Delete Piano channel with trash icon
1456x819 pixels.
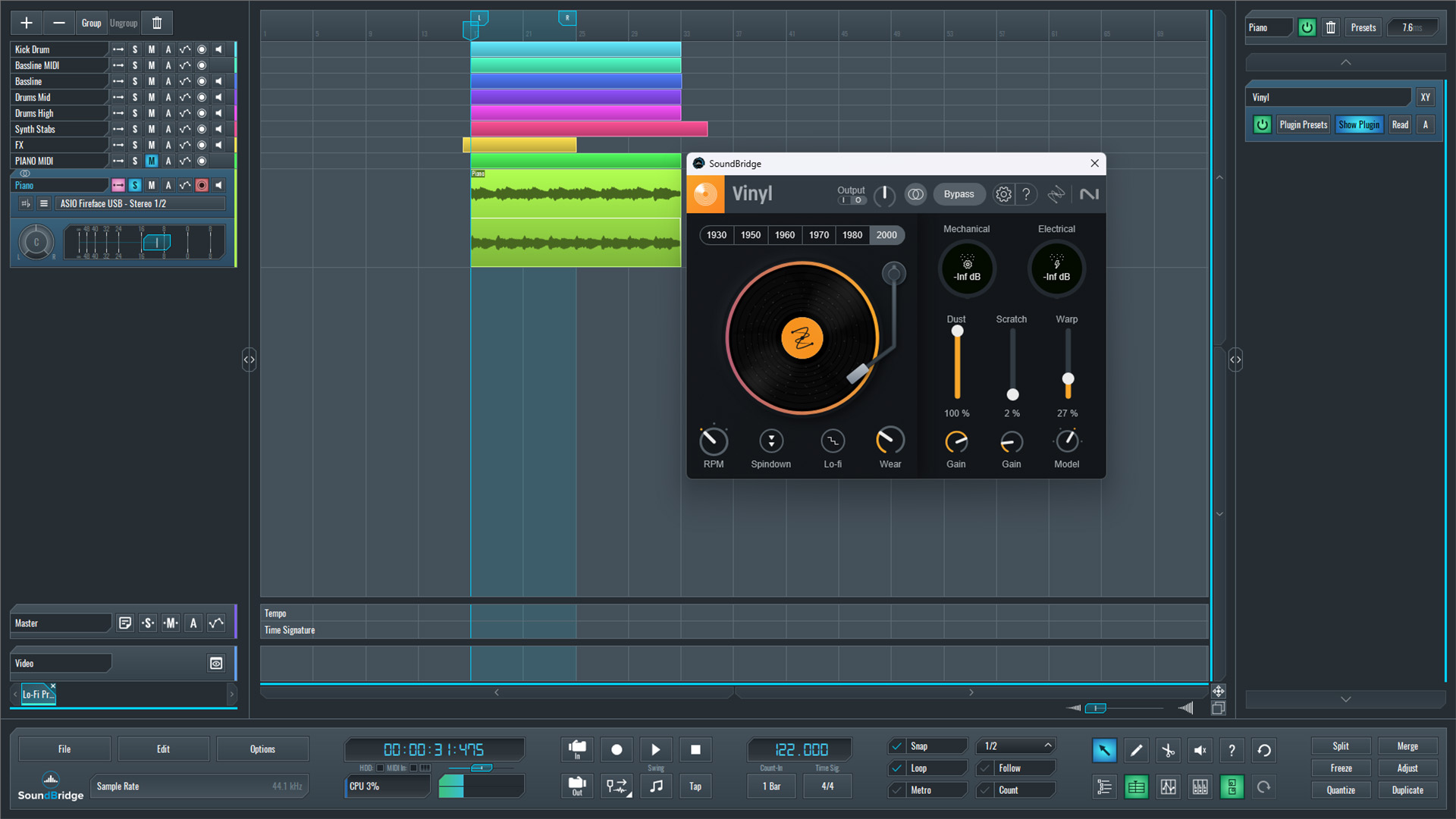1330,27
